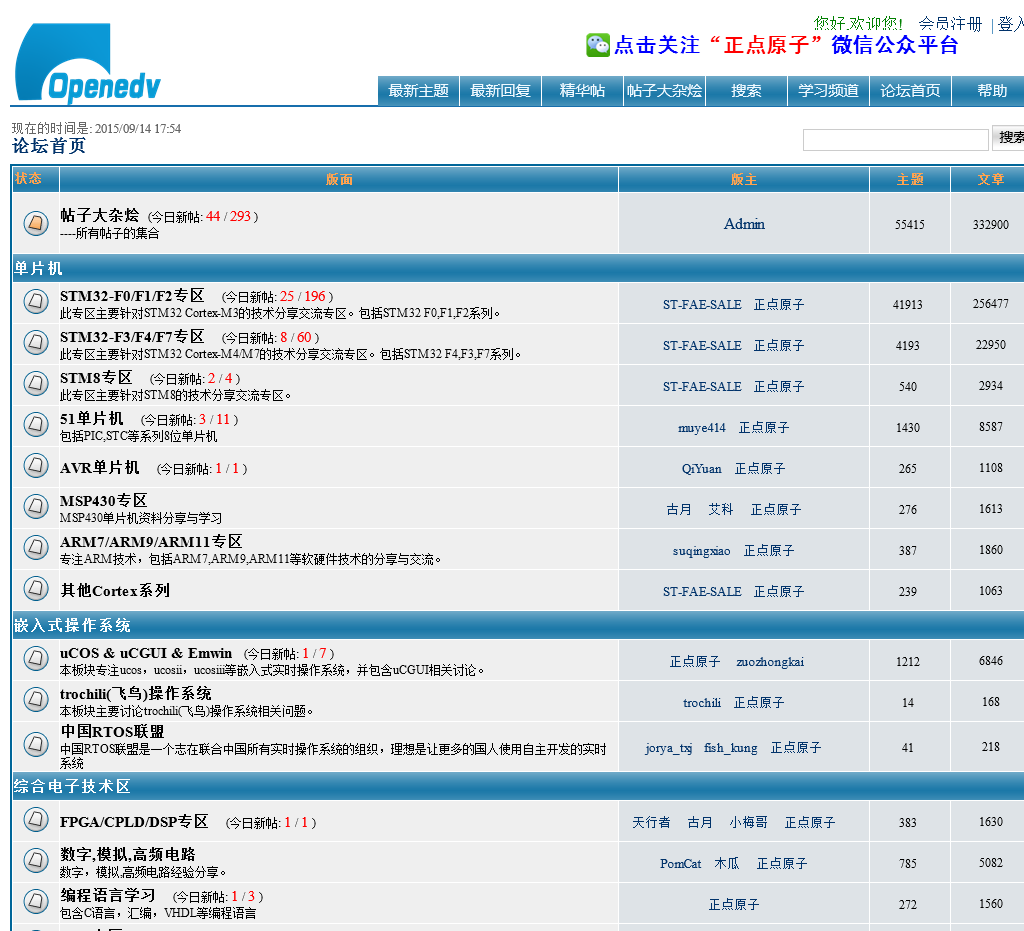1024x931 pixels.
Task: Click status icon for 帖子大杂烩 board
Action: [36, 223]
